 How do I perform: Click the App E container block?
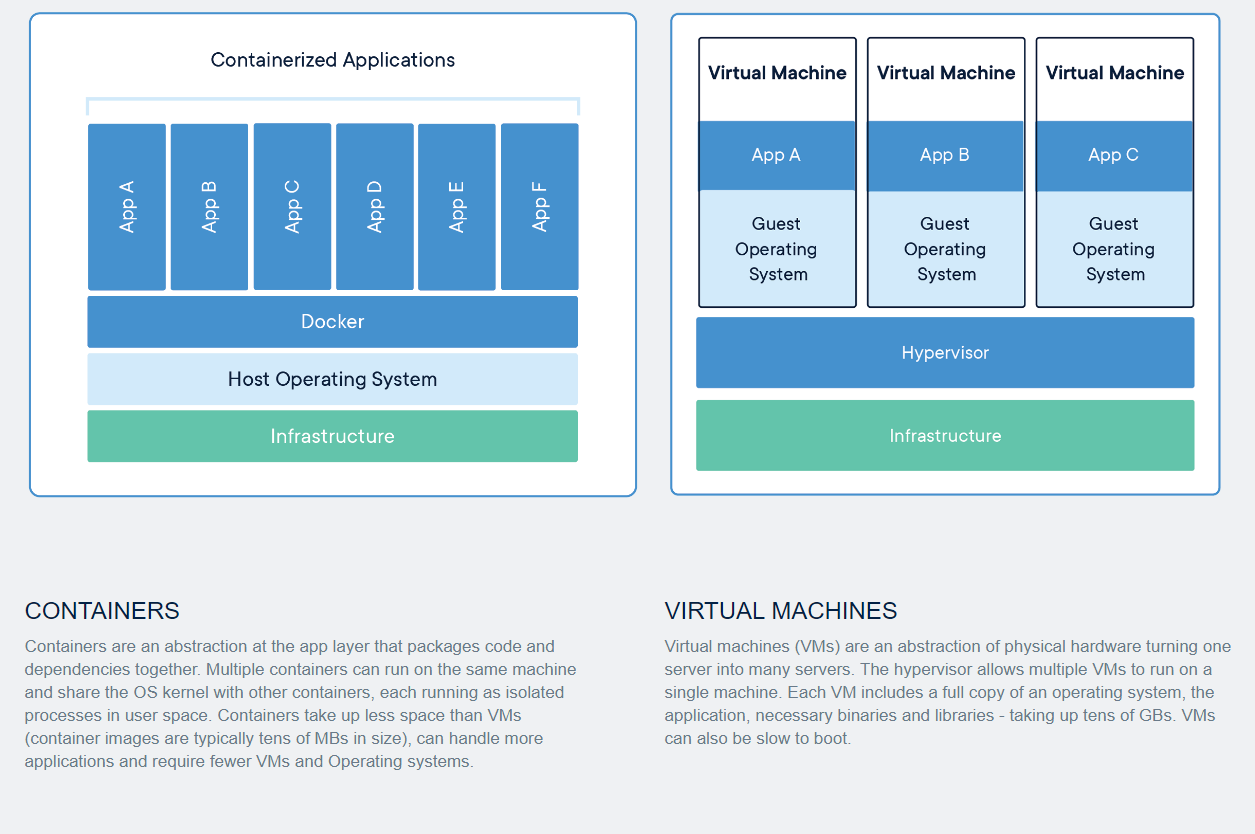coord(457,207)
